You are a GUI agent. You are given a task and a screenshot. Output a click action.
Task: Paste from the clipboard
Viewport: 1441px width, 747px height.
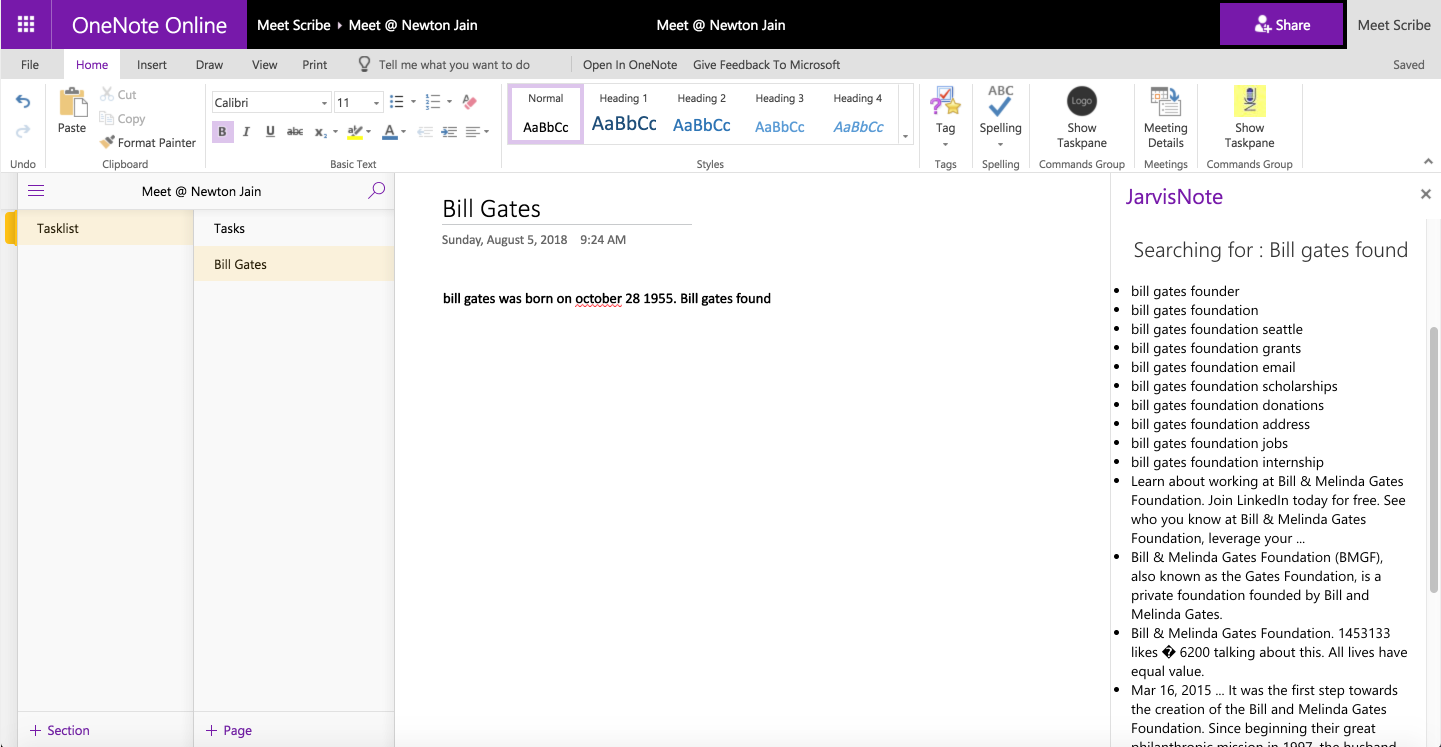[72, 111]
